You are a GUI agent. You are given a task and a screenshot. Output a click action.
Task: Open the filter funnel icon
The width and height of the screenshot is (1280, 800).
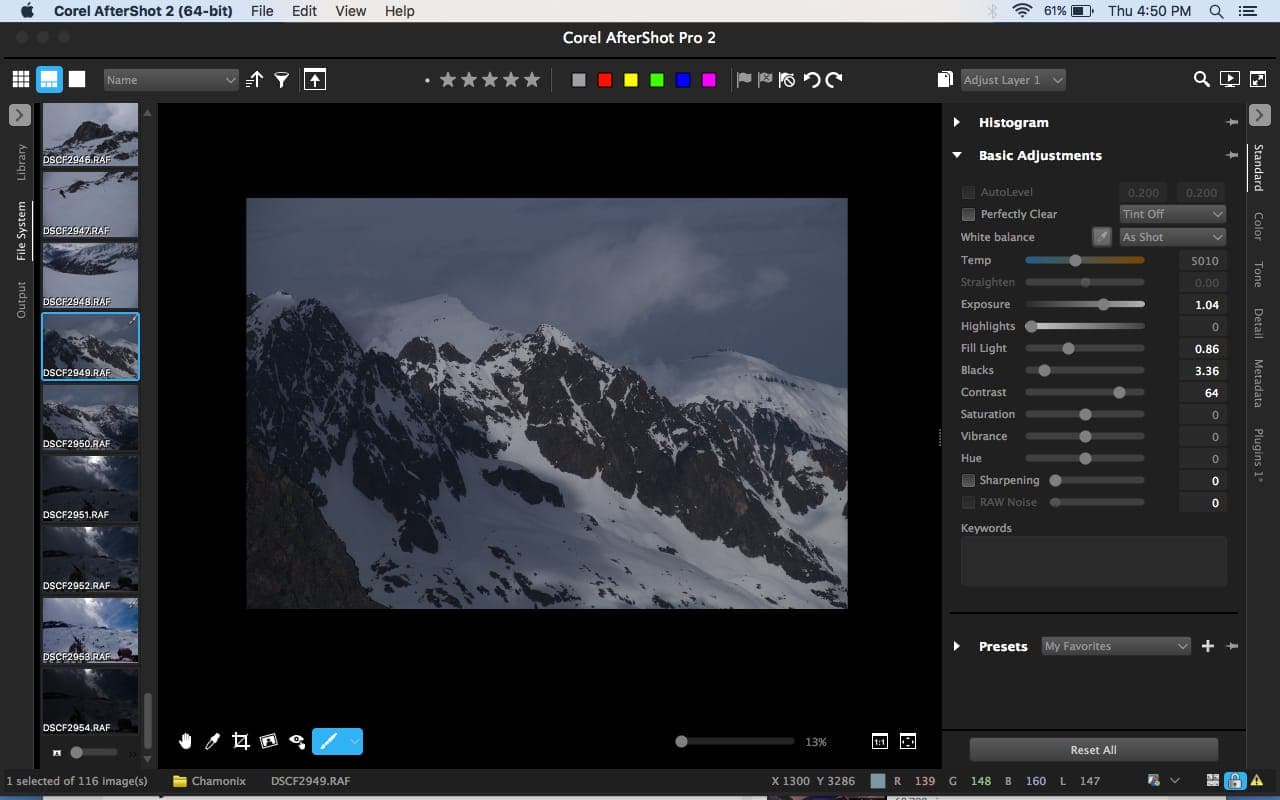tap(282, 80)
